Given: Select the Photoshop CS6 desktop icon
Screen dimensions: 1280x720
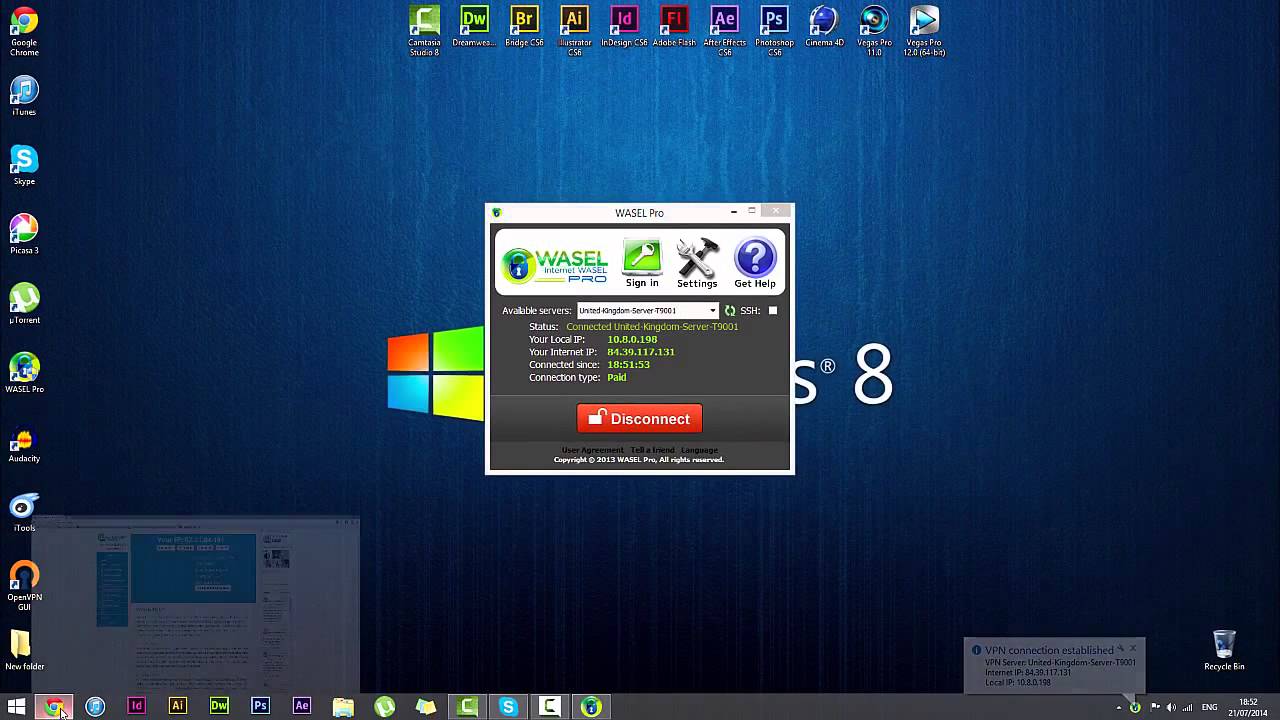Looking at the screenshot, I should tap(774, 31).
